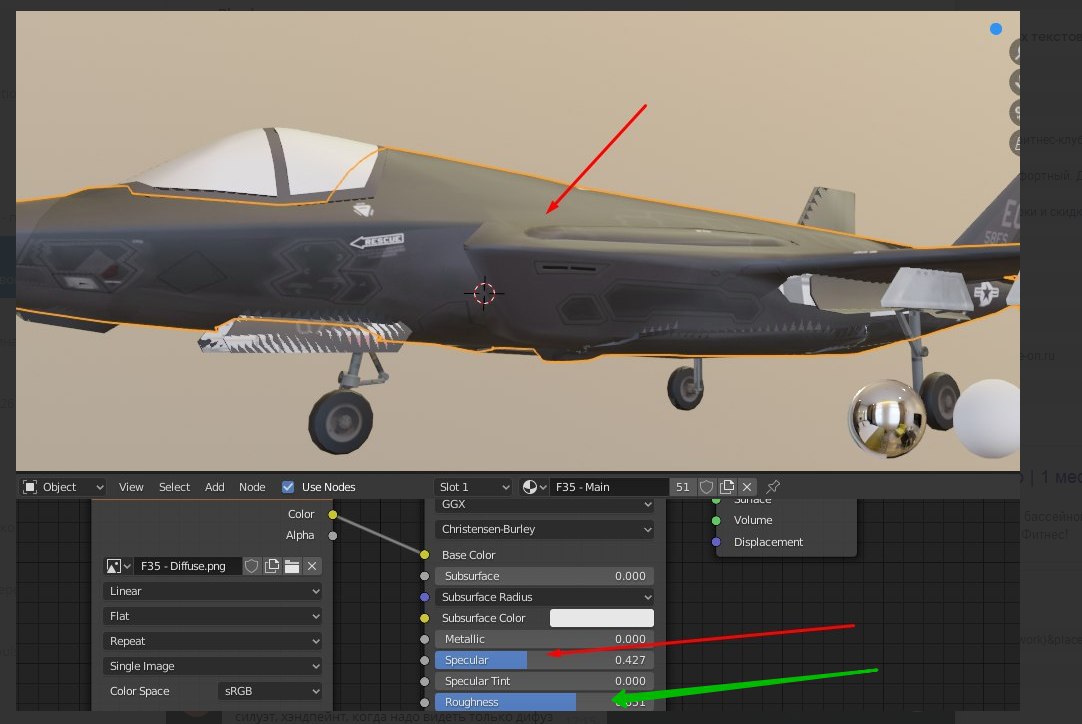Image resolution: width=1082 pixels, height=724 pixels.
Task: Click the Roughness value slider
Action: [x=544, y=702]
